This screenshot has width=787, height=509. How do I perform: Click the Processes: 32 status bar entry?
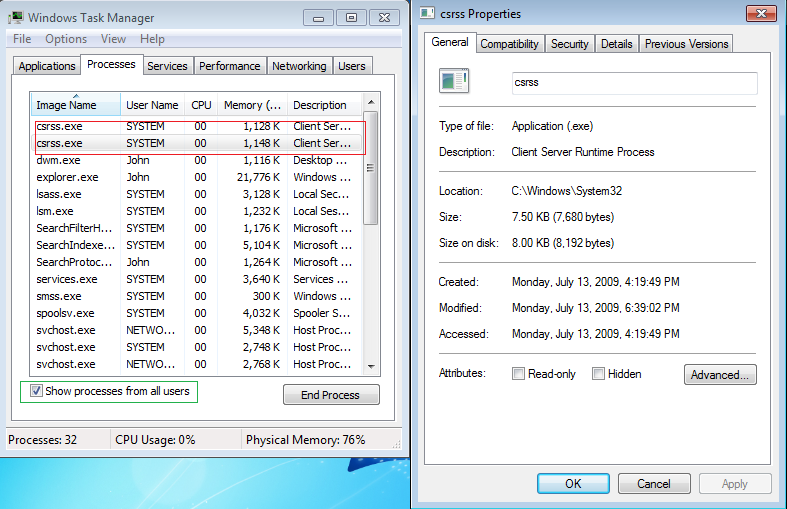43,440
